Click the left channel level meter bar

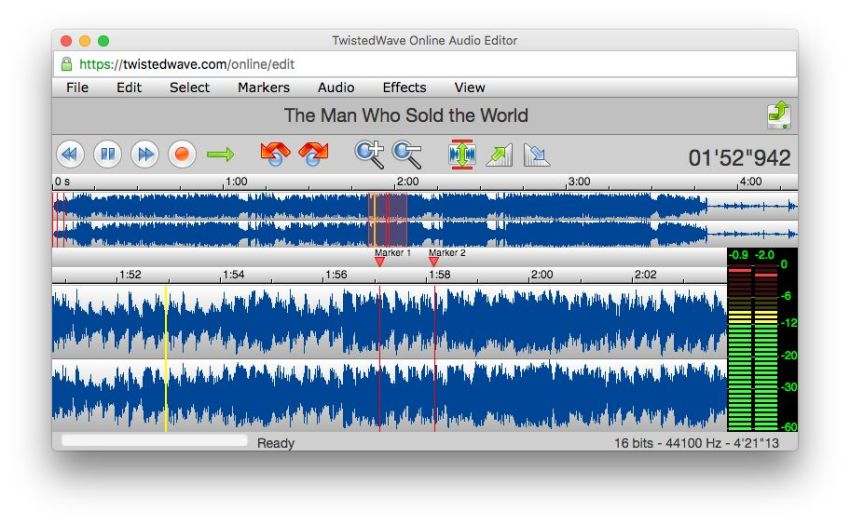click(x=739, y=347)
